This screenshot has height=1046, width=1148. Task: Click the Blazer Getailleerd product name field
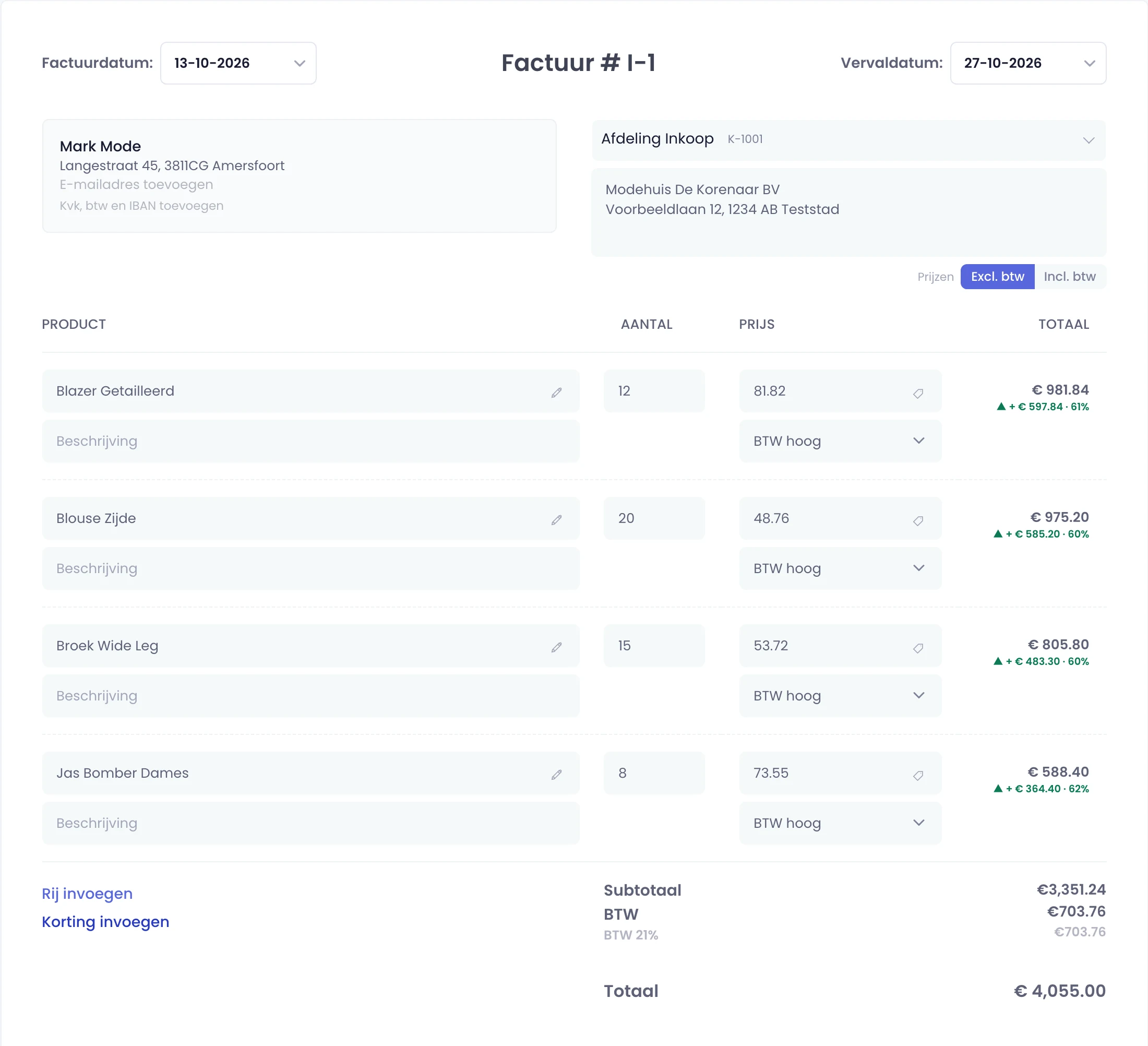tap(310, 391)
